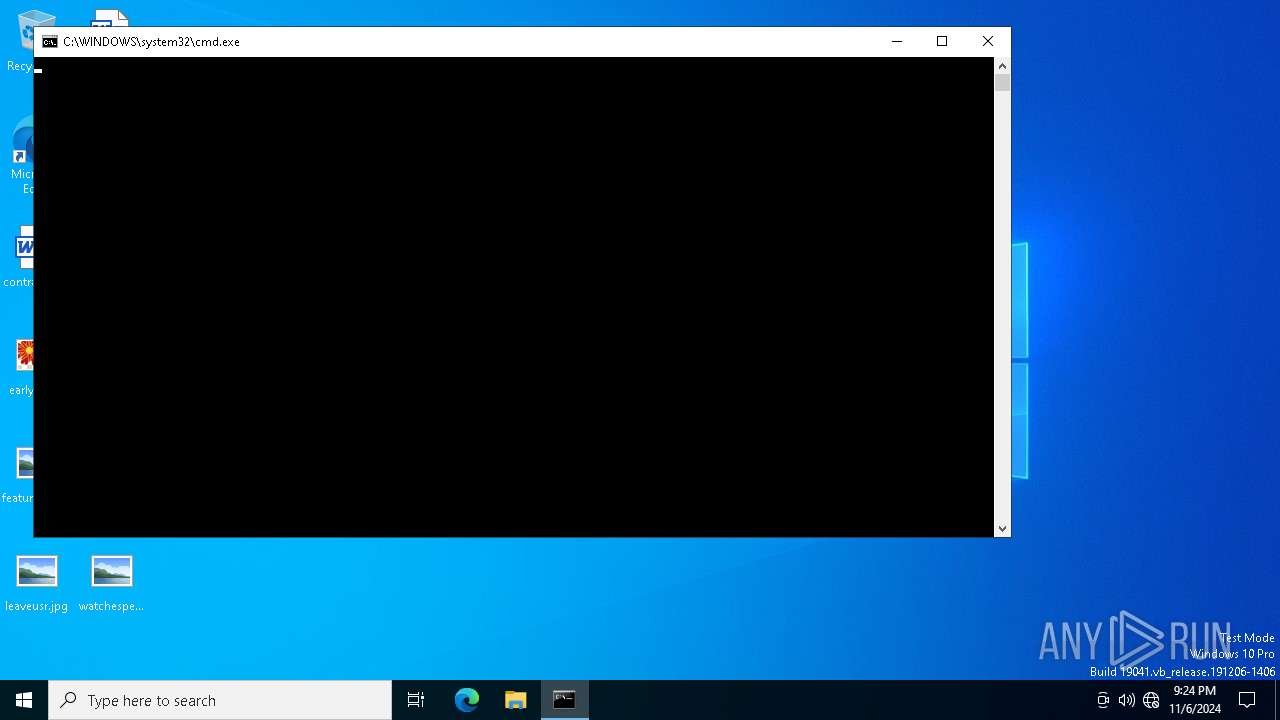The width and height of the screenshot is (1280, 720).
Task: Open the network status tray icon
Action: coord(1151,700)
